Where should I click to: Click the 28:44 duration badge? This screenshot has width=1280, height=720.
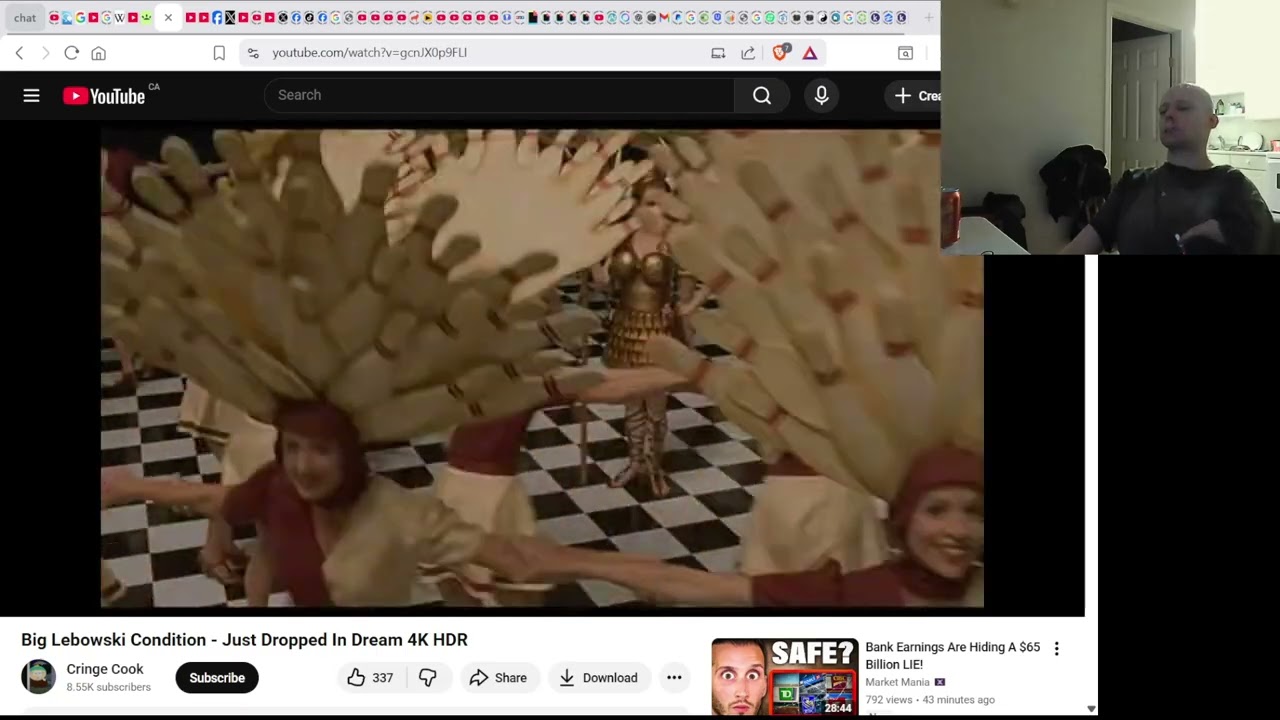click(x=838, y=708)
